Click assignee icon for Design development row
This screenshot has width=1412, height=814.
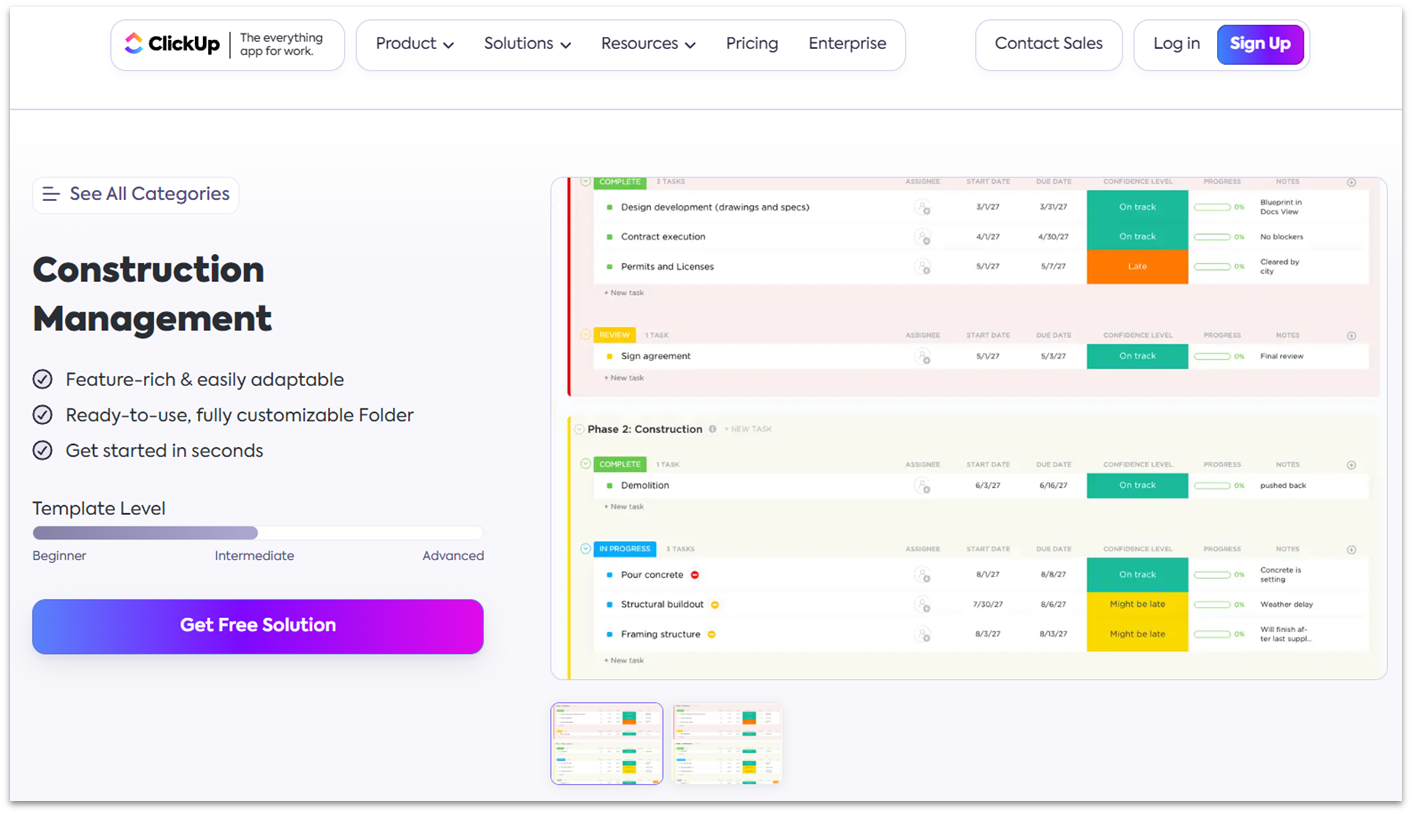922,208
